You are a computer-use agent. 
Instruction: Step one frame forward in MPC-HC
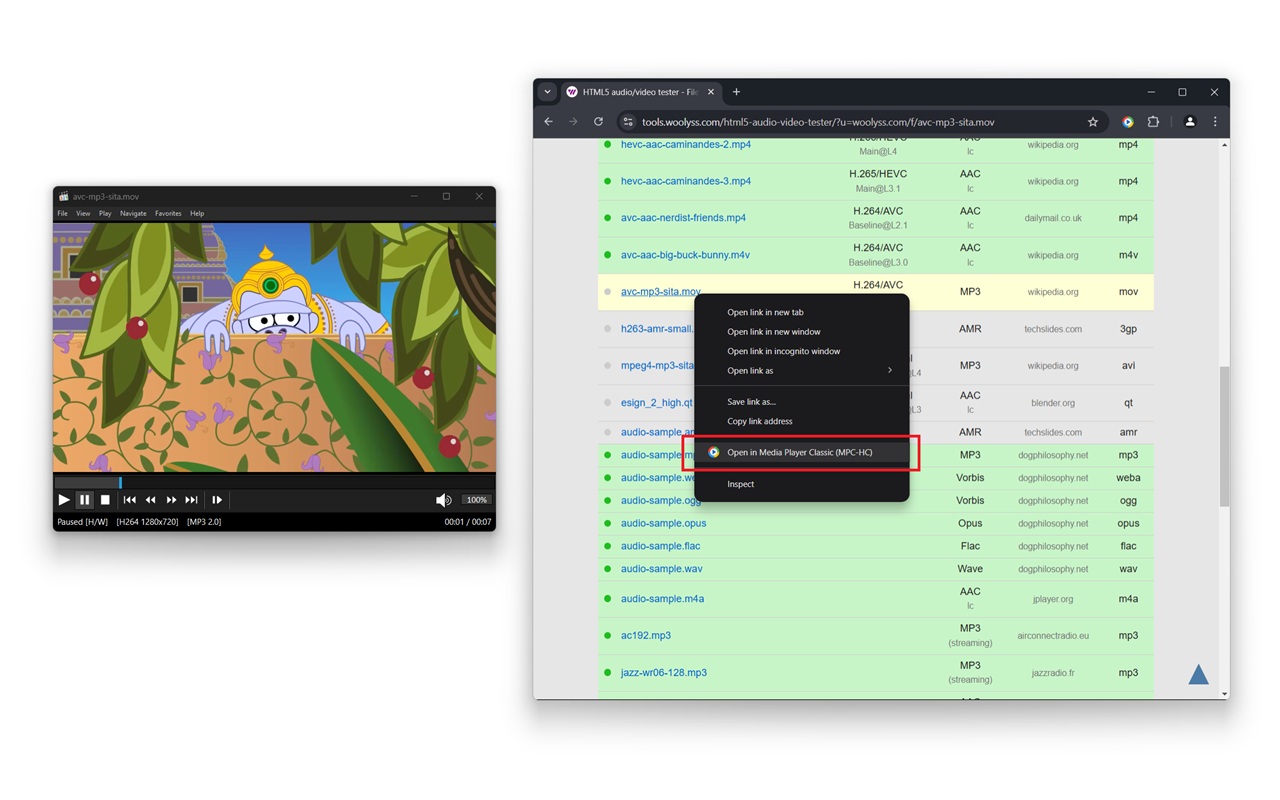pyautogui.click(x=217, y=499)
